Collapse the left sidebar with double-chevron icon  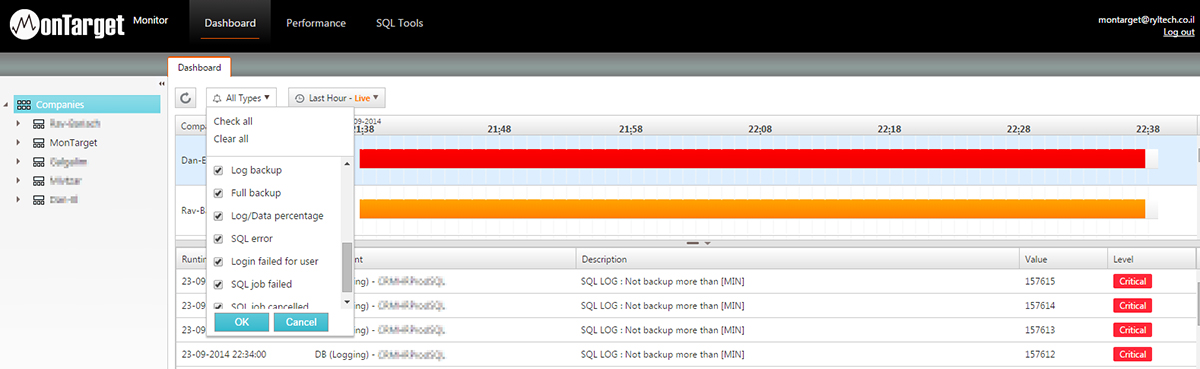[163, 83]
